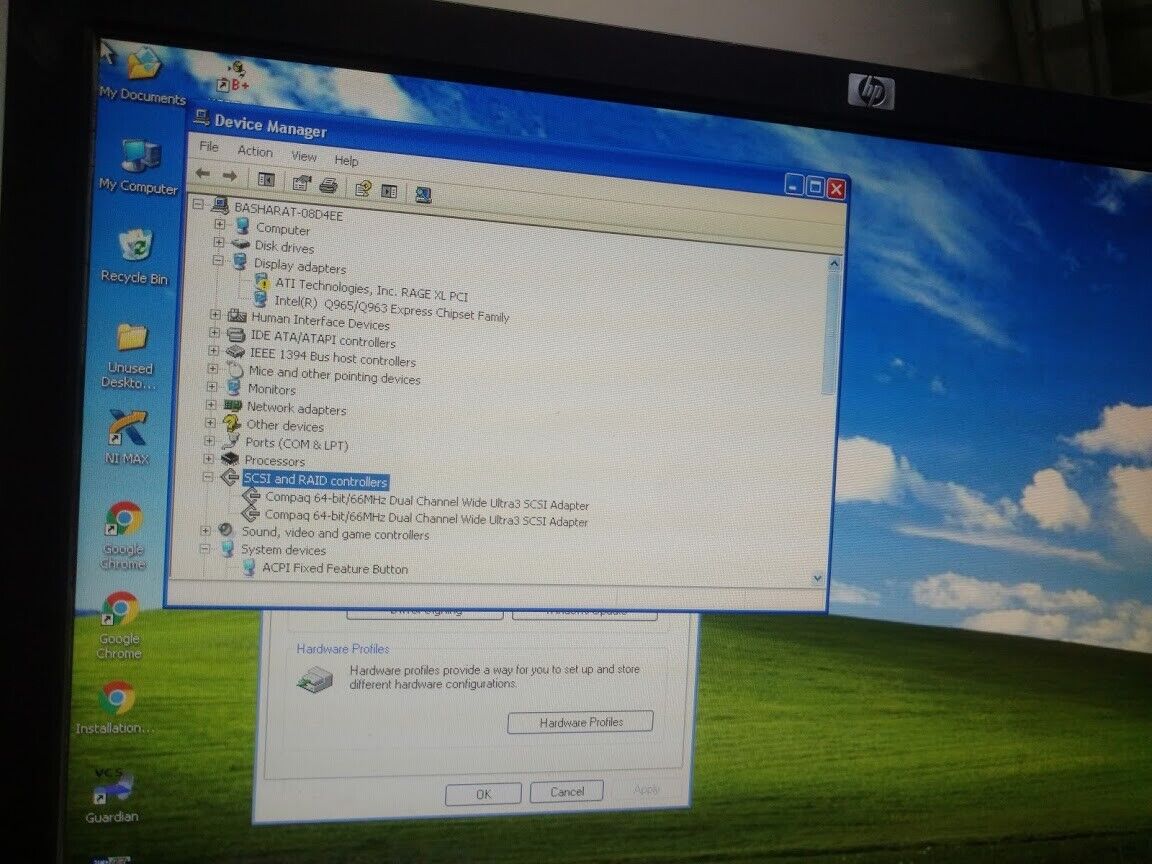Click Scan for hardware changes toolbar icon

coord(423,195)
